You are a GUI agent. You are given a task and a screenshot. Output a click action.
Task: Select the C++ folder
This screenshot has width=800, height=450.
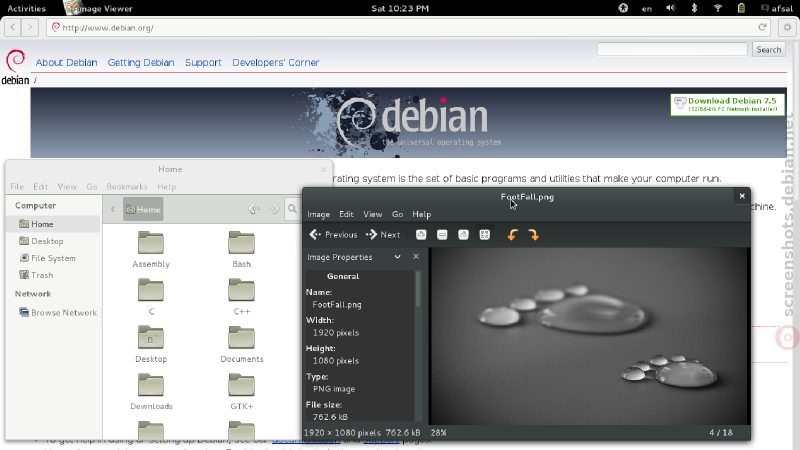[241, 296]
